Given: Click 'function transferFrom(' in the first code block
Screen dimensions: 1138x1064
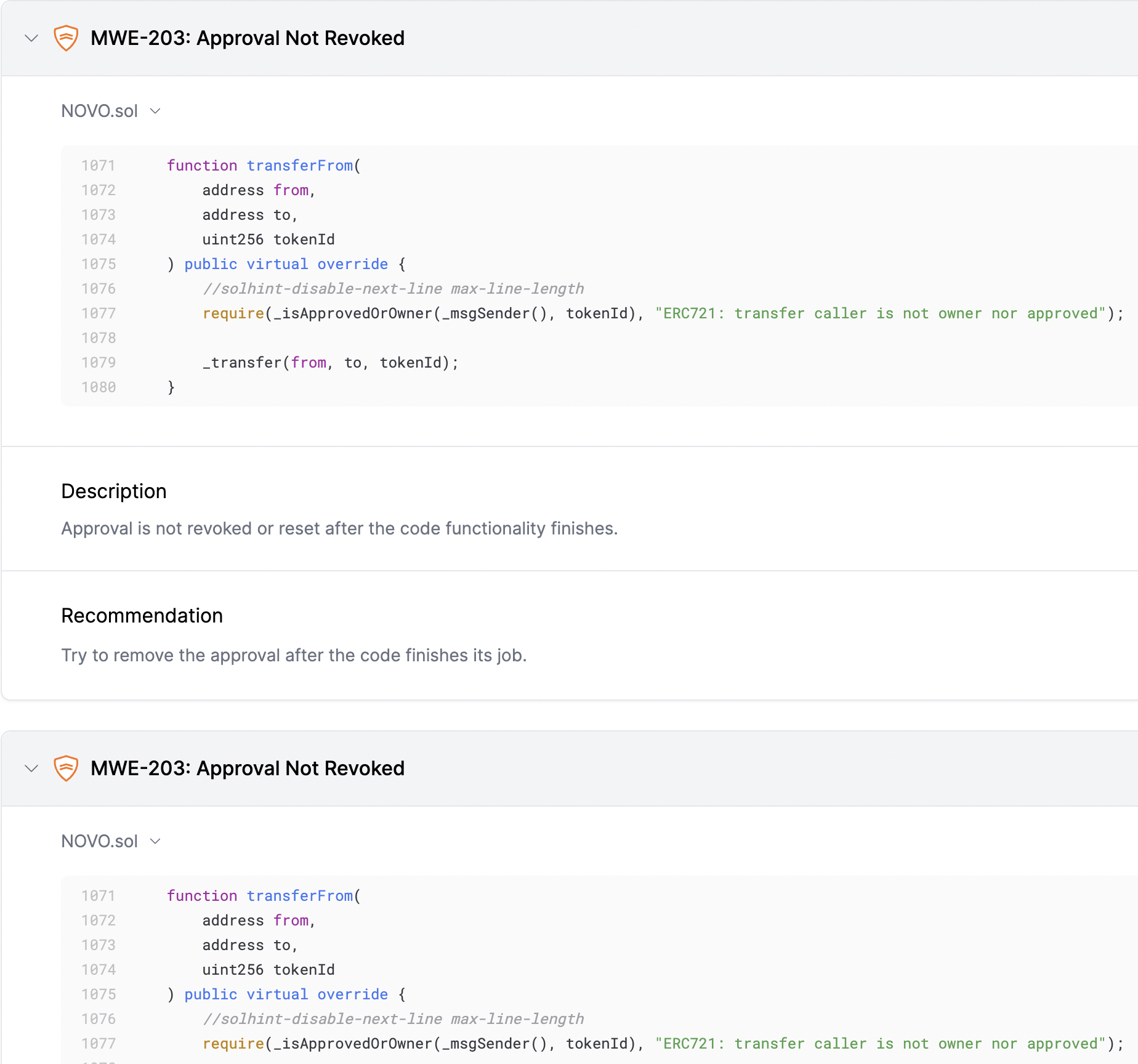Looking at the screenshot, I should 264,166.
